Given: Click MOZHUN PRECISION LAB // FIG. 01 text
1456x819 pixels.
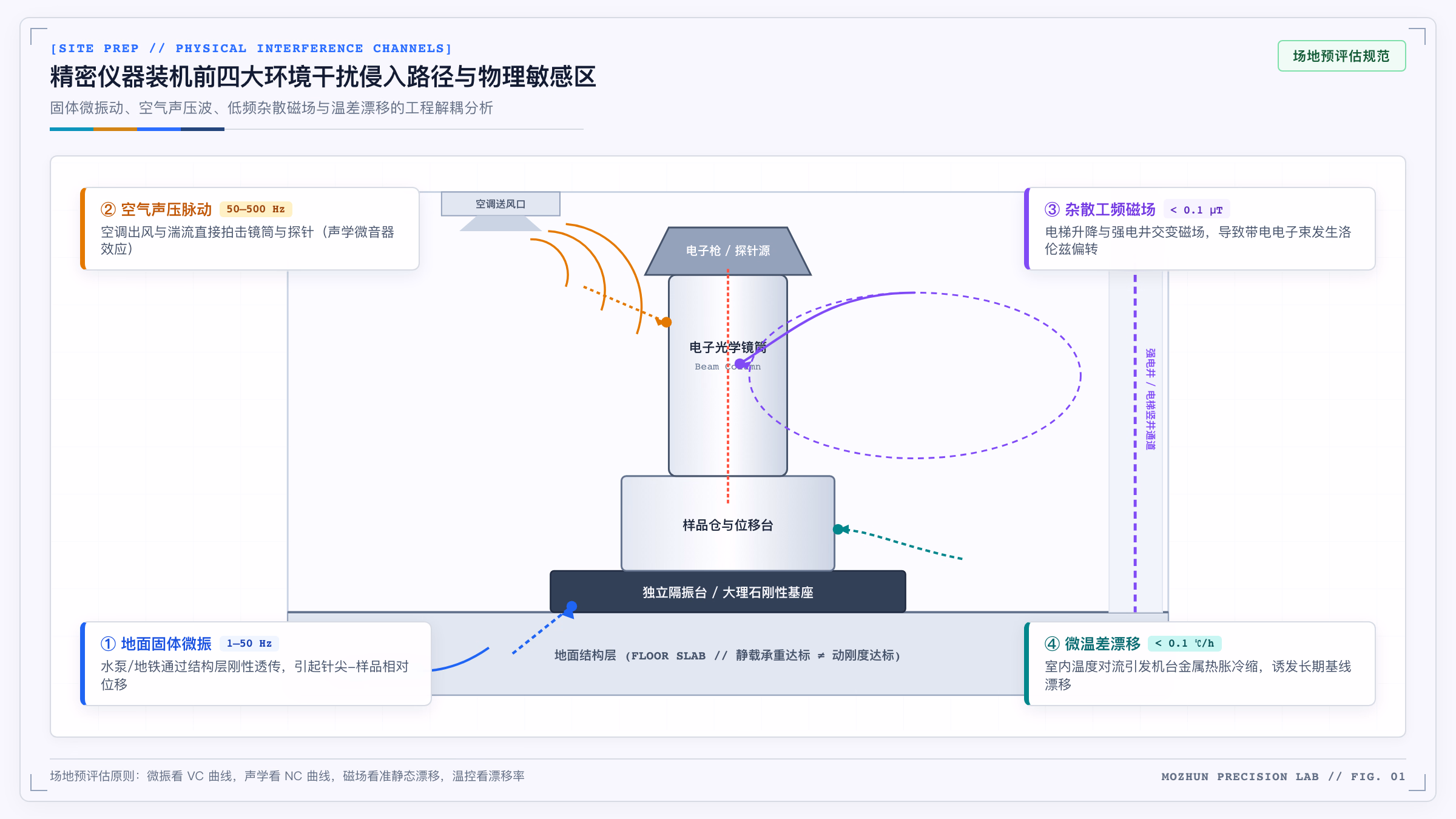Looking at the screenshot, I should click(x=1283, y=777).
